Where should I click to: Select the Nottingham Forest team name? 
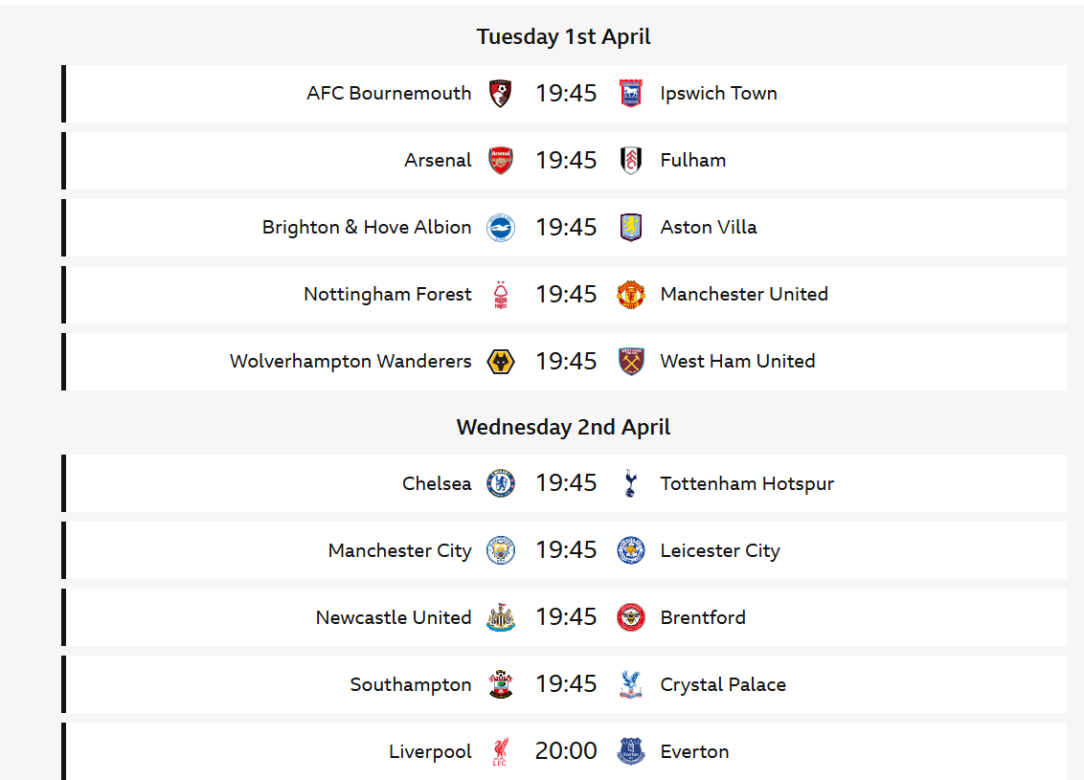[387, 295]
